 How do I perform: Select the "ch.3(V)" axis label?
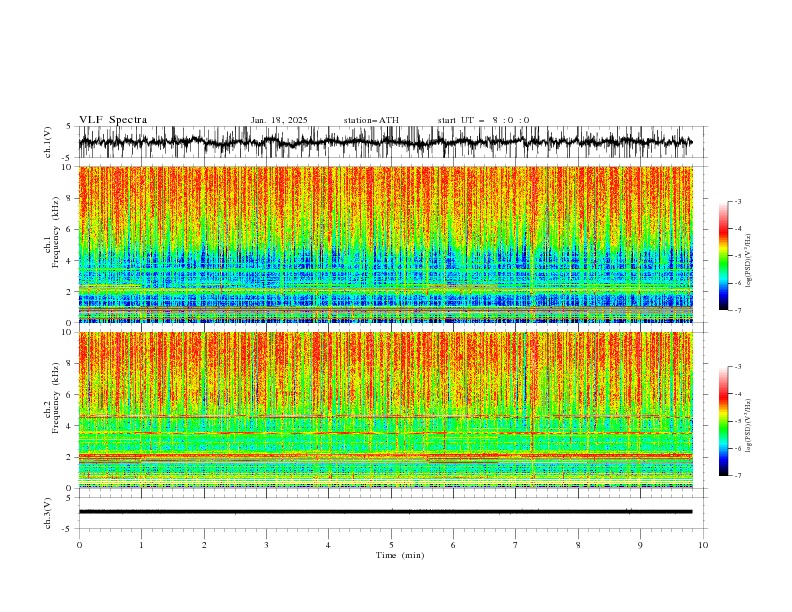click(48, 513)
